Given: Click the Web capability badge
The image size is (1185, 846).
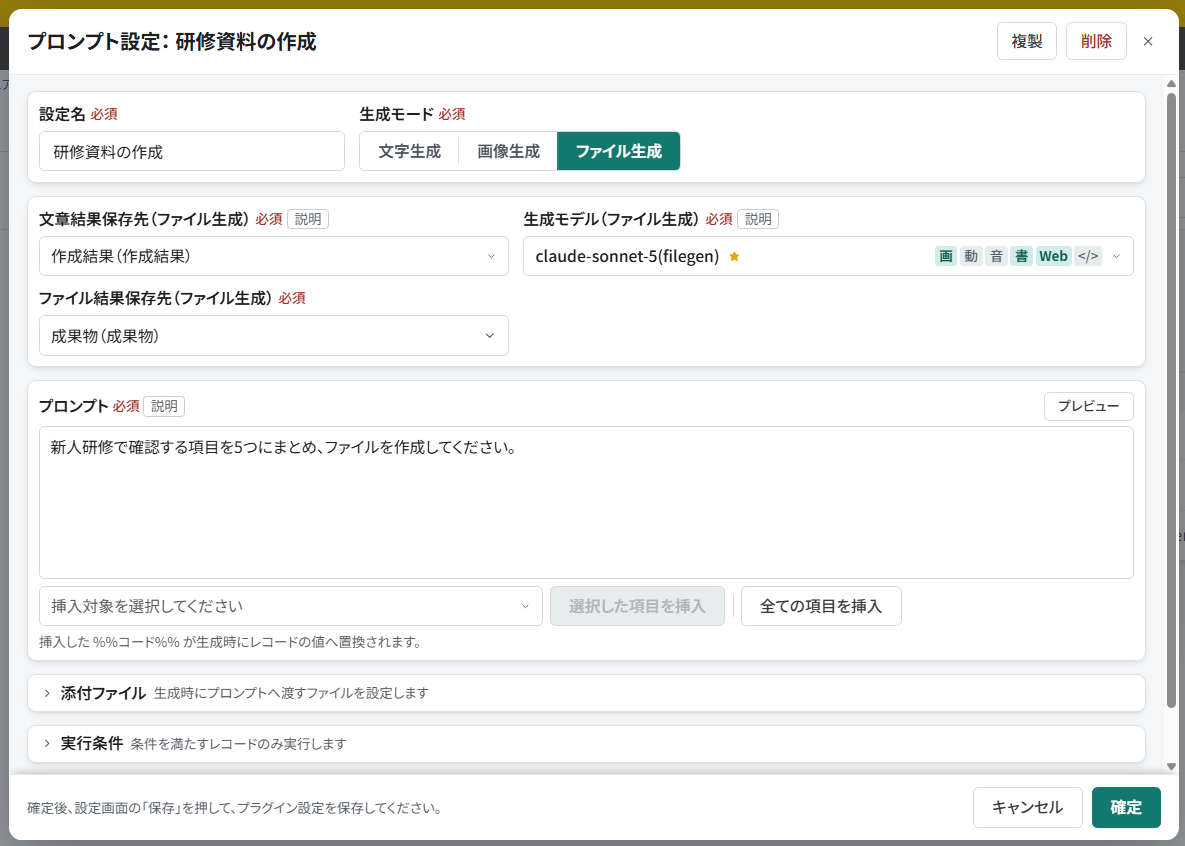Looking at the screenshot, I should [x=1054, y=256].
